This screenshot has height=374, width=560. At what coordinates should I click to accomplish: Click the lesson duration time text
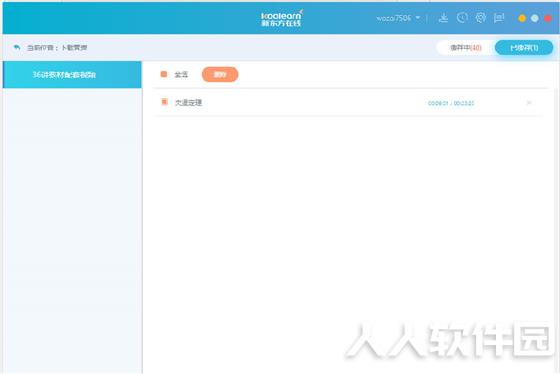451,103
